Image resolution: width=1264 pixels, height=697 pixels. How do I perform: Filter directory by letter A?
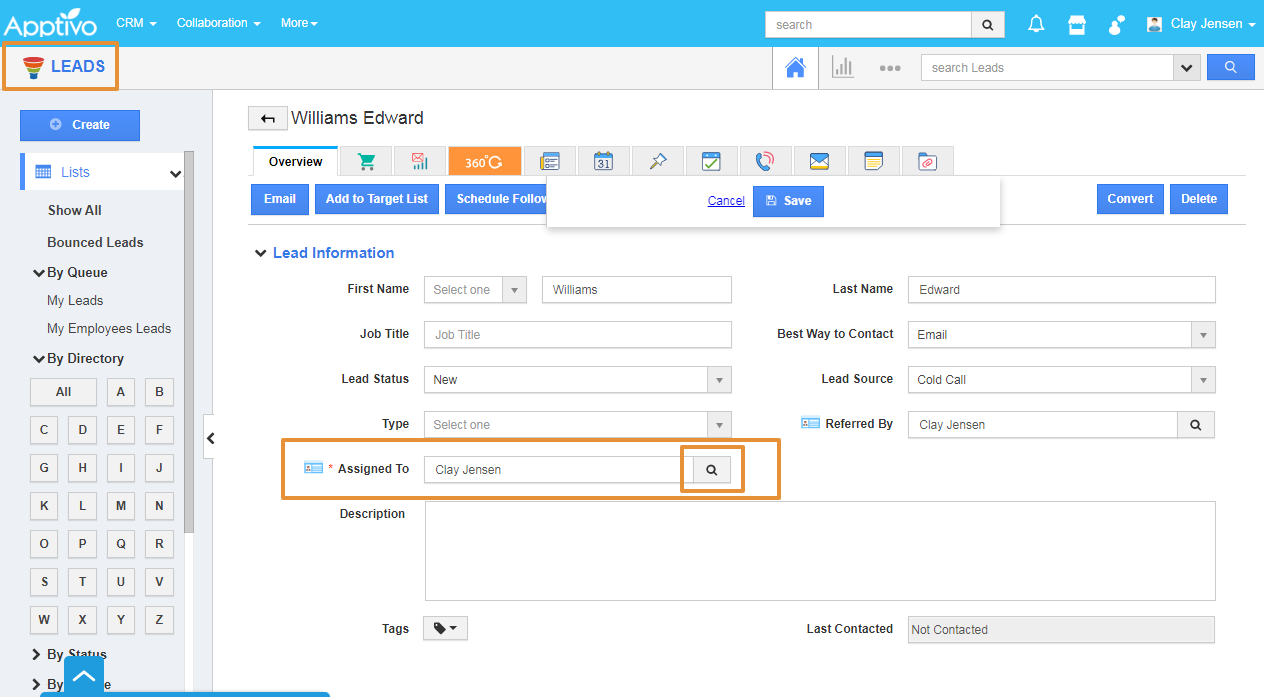coord(121,392)
